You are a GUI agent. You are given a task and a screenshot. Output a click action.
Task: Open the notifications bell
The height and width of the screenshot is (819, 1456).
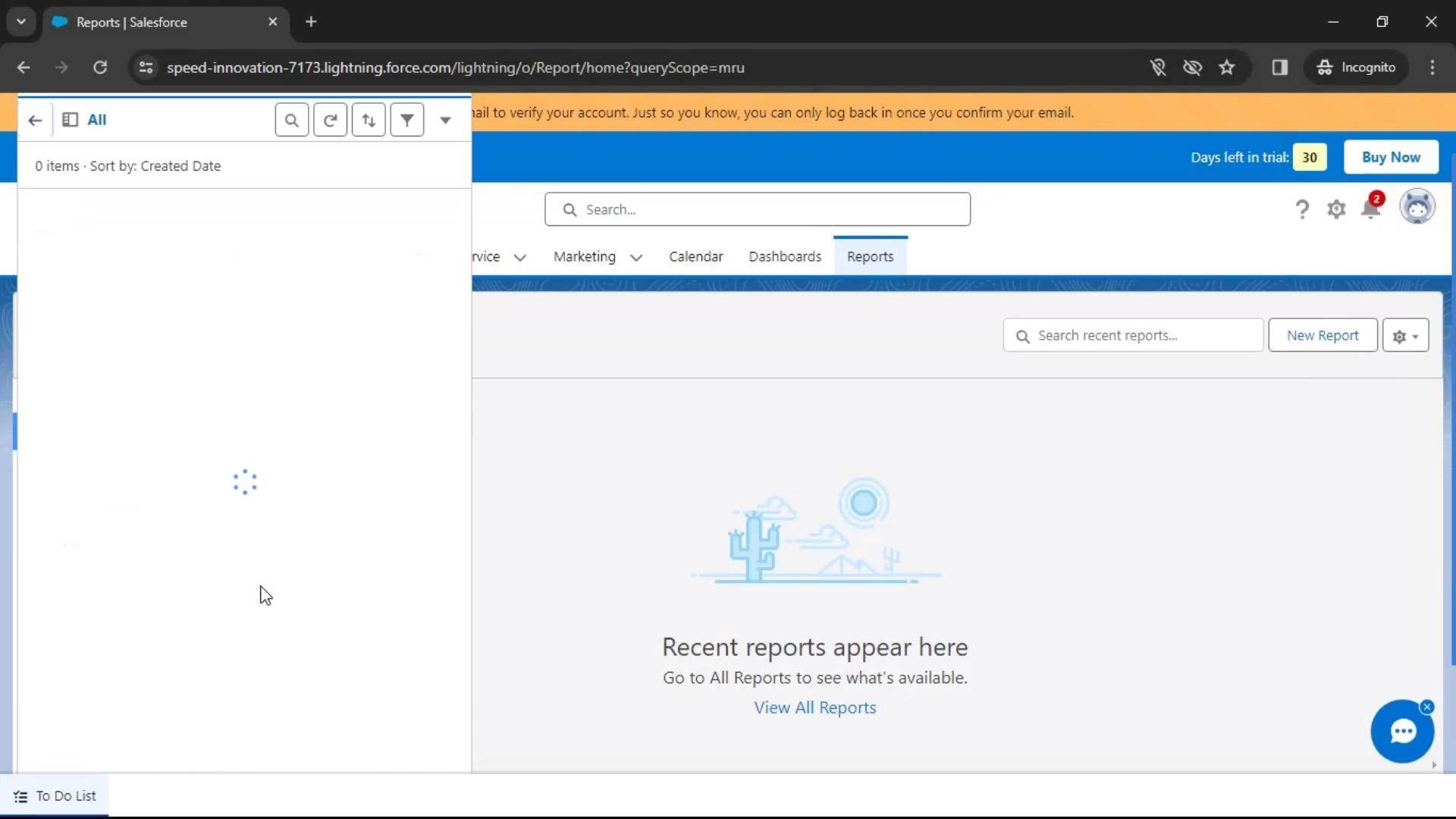(x=1371, y=208)
